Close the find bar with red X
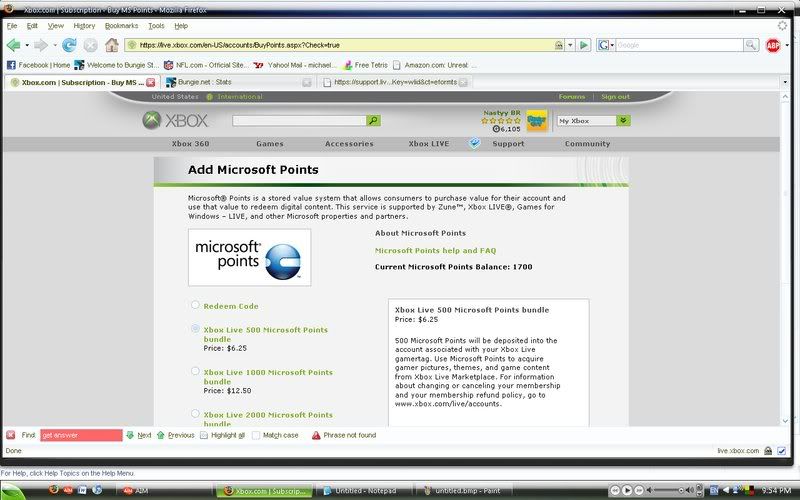 pyautogui.click(x=10, y=435)
